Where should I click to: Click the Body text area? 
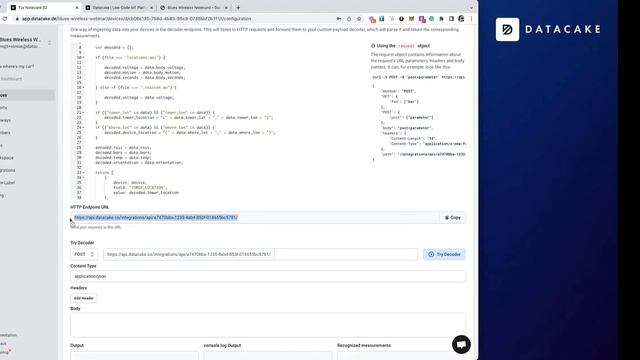pyautogui.click(x=268, y=325)
